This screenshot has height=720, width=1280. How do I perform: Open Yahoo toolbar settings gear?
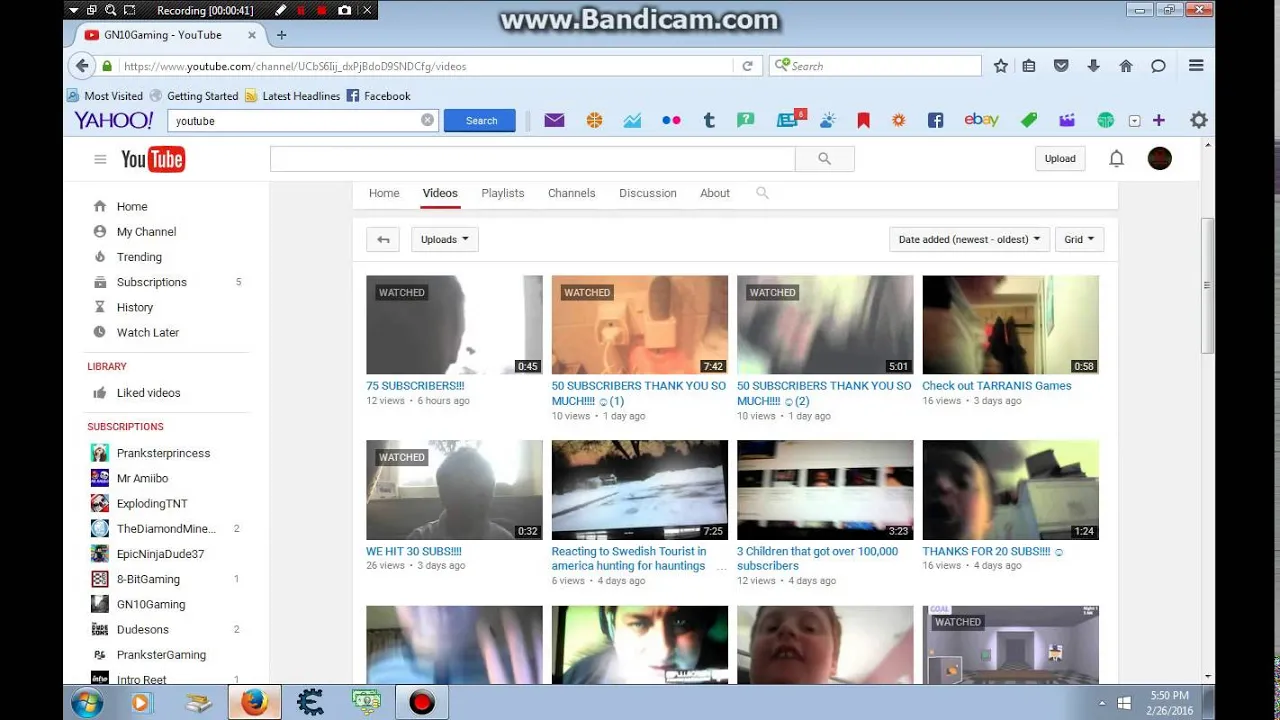[1199, 120]
